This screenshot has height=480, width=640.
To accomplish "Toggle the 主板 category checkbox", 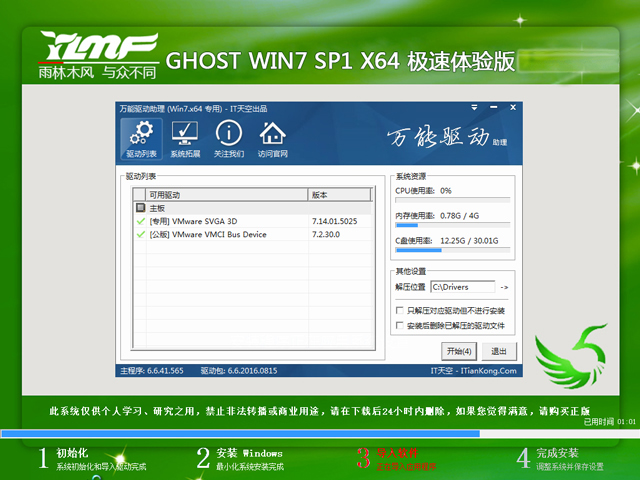I will [x=141, y=207].
